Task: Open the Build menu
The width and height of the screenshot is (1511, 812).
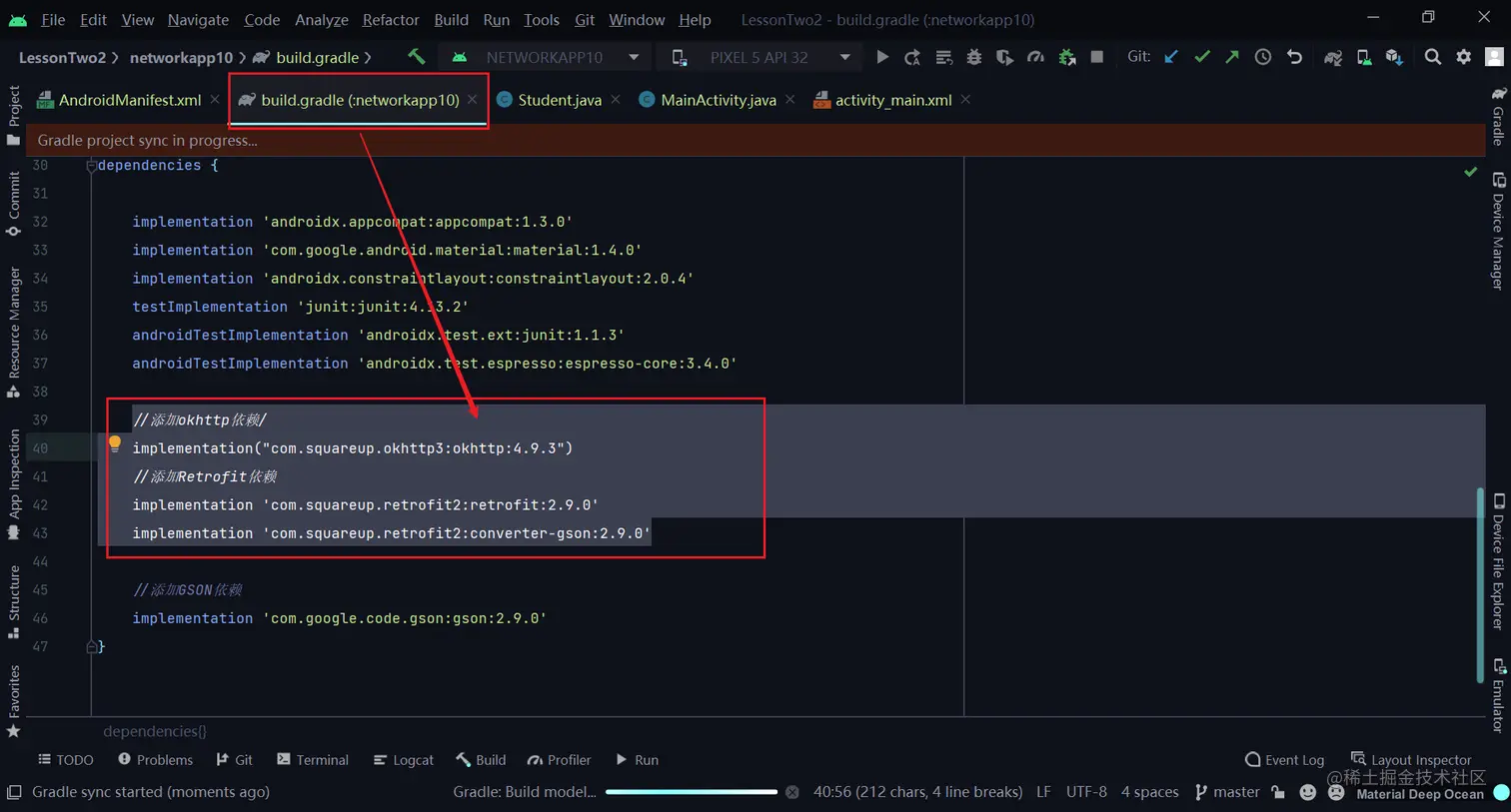Action: (x=451, y=19)
